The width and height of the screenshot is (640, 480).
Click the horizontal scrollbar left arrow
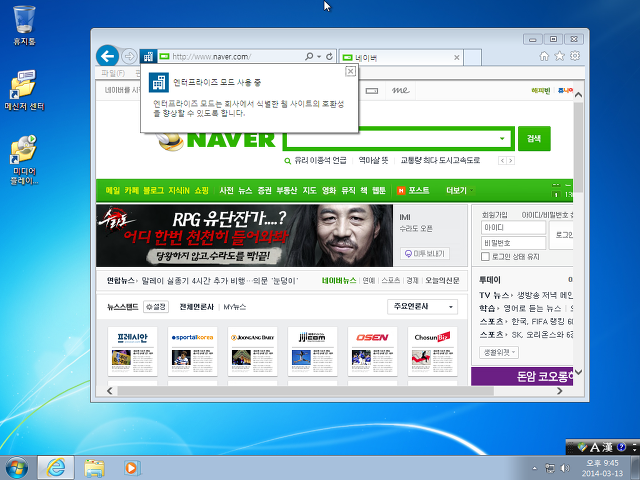coord(109,391)
